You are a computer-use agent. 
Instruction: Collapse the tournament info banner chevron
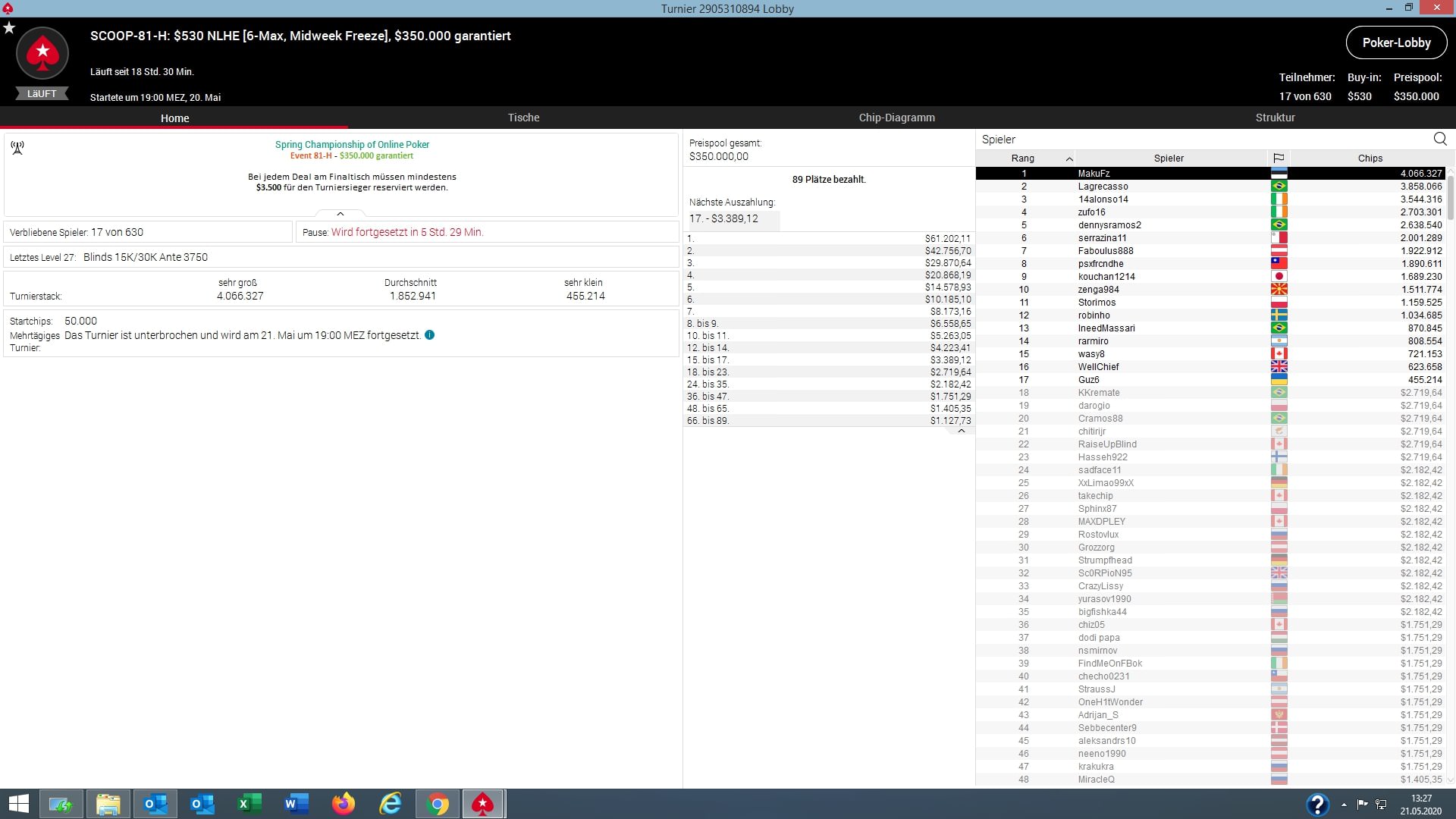[x=340, y=214]
